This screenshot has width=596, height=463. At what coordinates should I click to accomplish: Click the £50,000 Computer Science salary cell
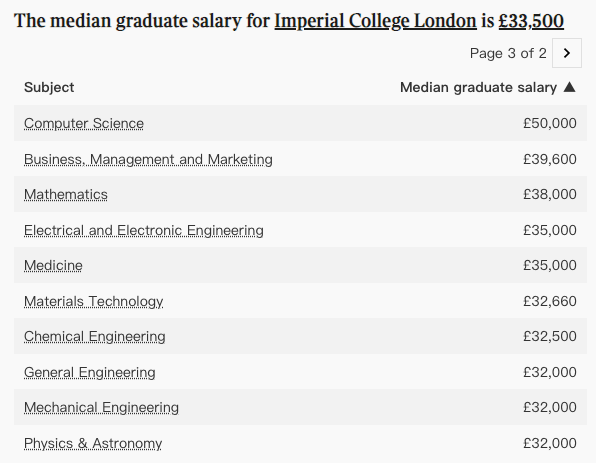[550, 123]
